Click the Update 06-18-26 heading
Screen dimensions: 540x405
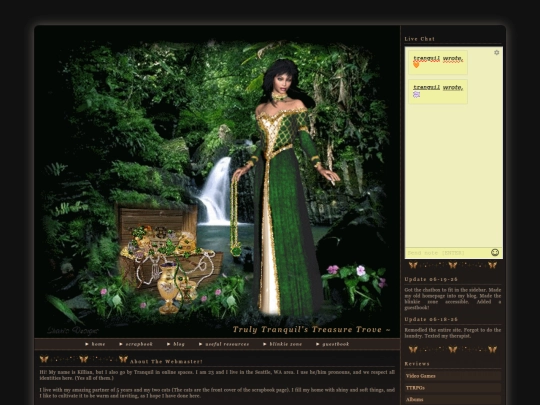[x=431, y=319]
